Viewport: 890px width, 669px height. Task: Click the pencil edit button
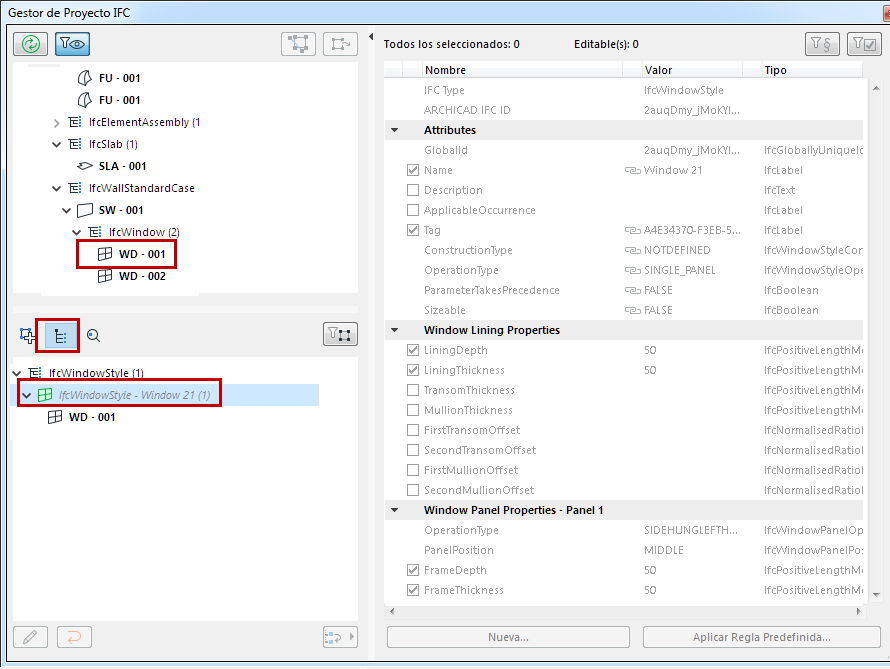point(31,637)
